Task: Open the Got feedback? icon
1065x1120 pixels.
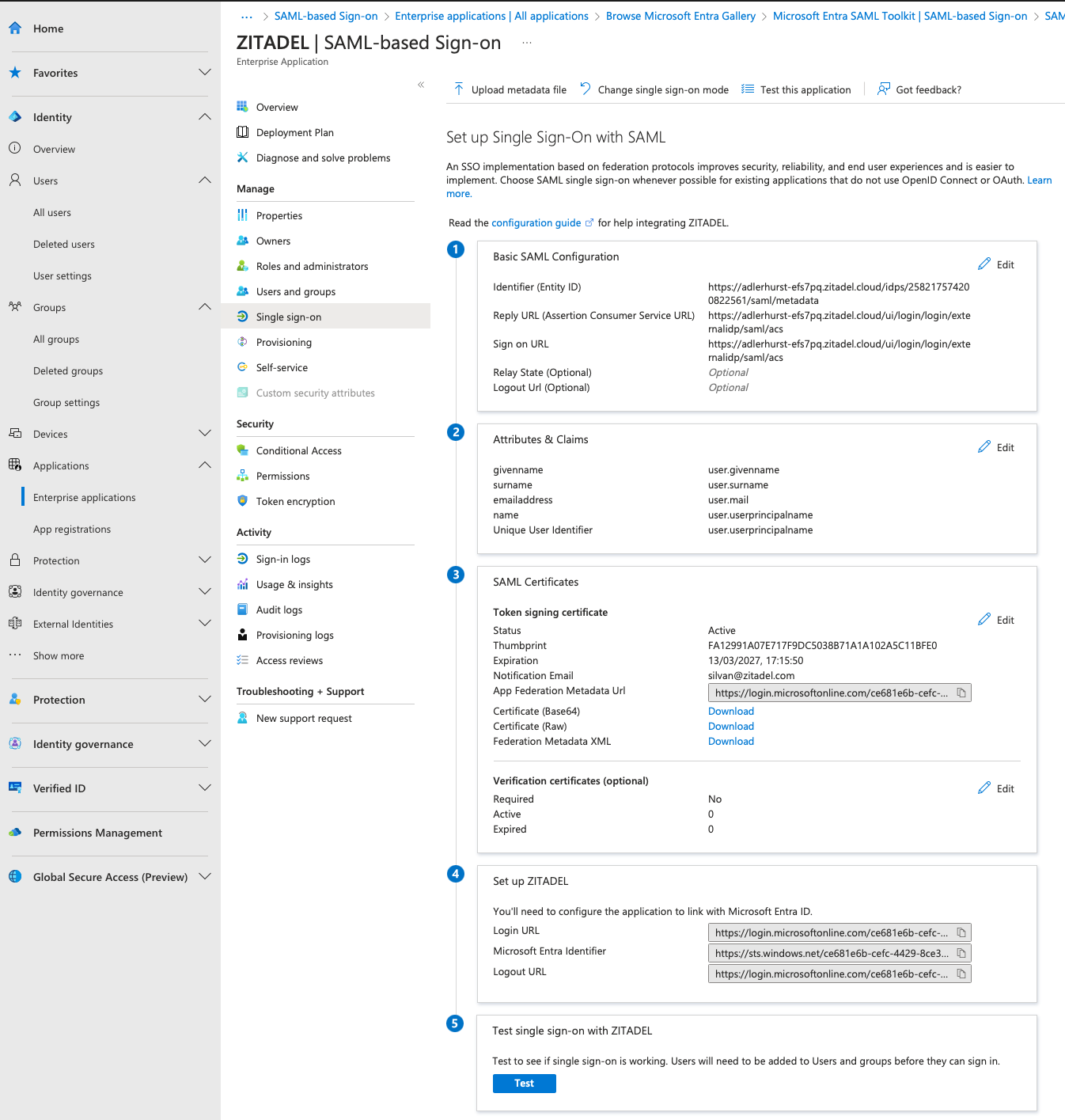Action: (883, 89)
